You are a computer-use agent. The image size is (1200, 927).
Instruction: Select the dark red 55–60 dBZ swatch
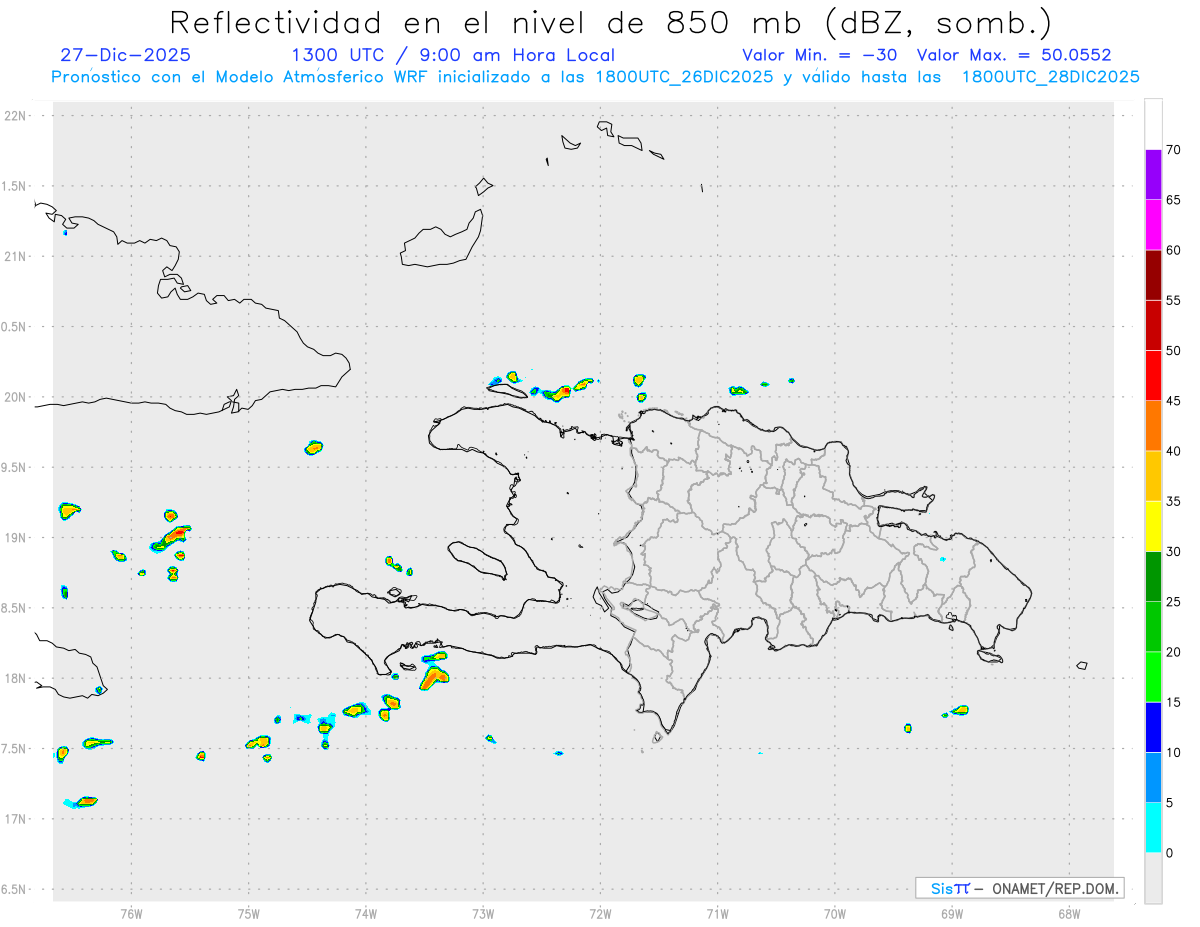(1153, 275)
